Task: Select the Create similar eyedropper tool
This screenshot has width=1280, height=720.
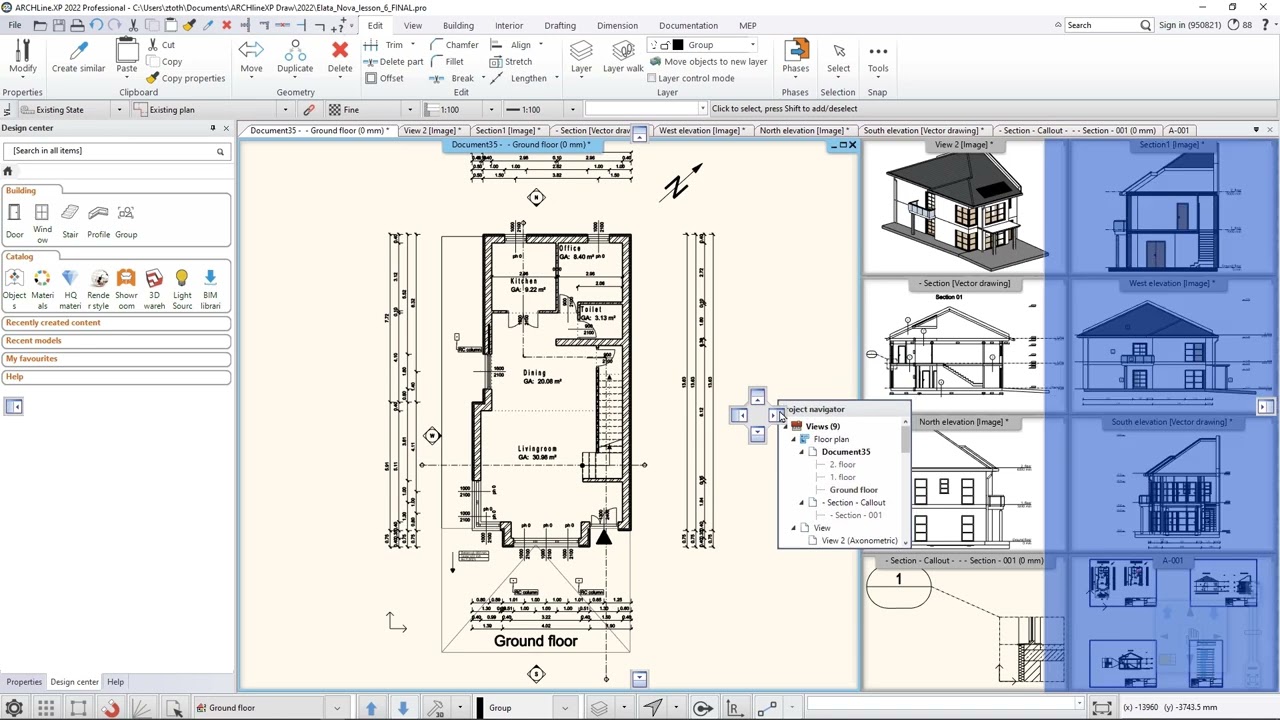Action: coord(78,57)
